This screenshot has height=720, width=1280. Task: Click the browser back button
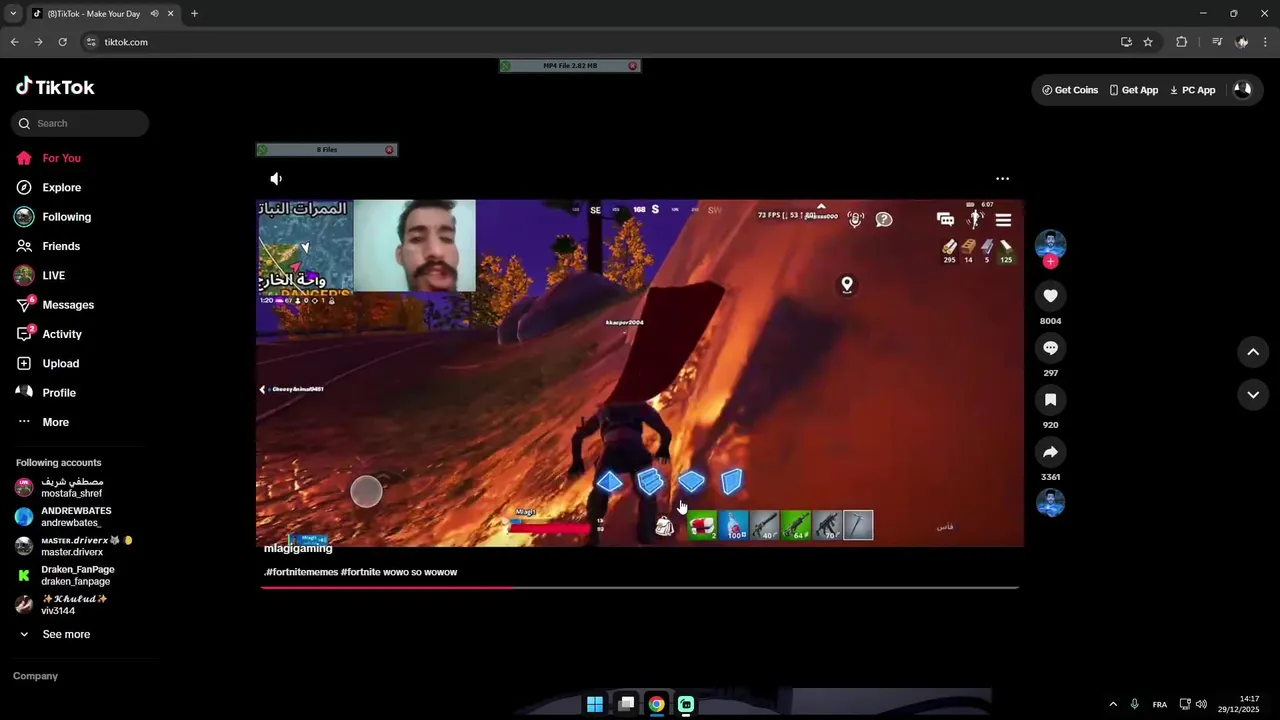(x=14, y=42)
